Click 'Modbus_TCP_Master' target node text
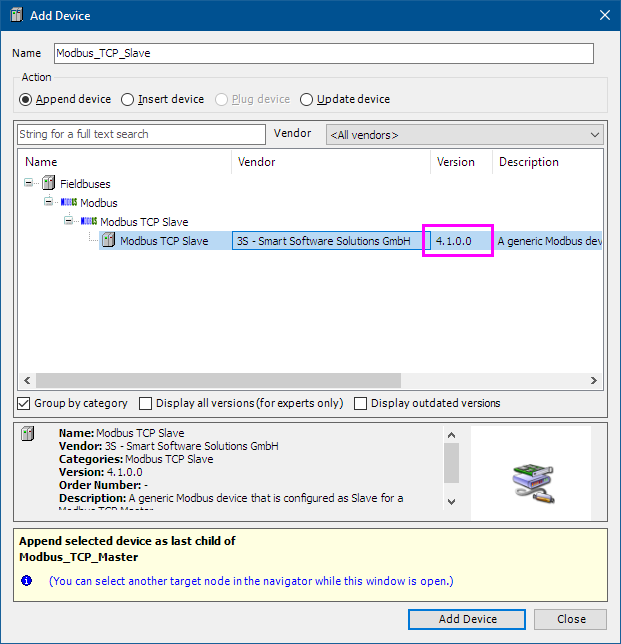 [x=78, y=557]
